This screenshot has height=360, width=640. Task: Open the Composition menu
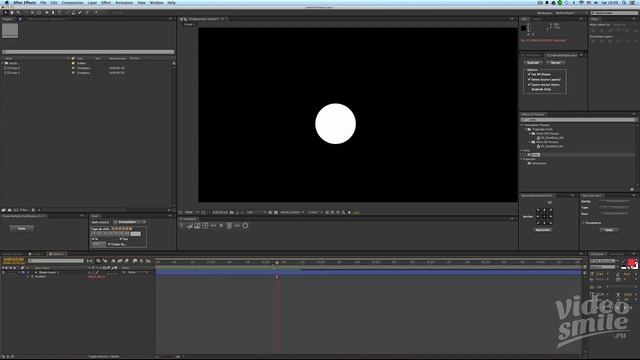tap(72, 2)
